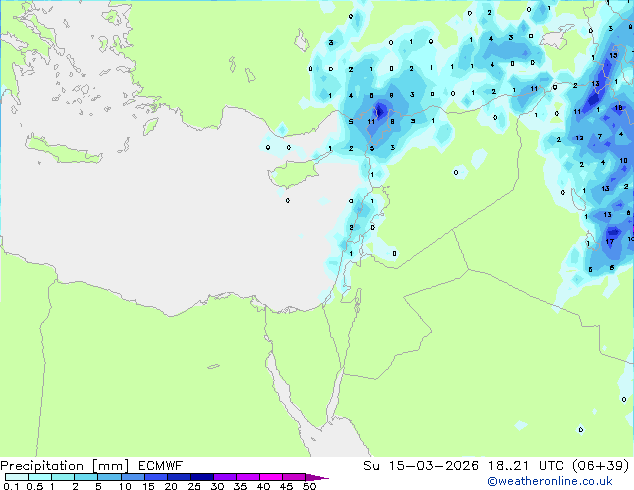This screenshot has height=490, width=634.
Task: Click the legend label "0.1"
Action: [11, 486]
